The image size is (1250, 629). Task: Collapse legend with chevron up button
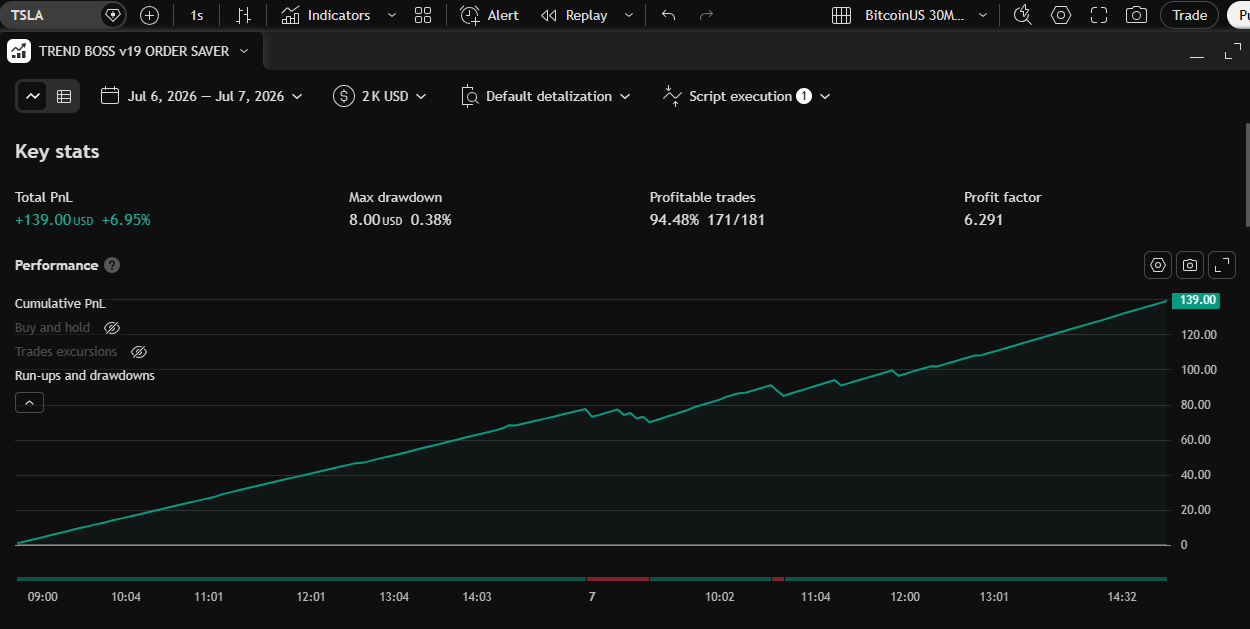29,403
